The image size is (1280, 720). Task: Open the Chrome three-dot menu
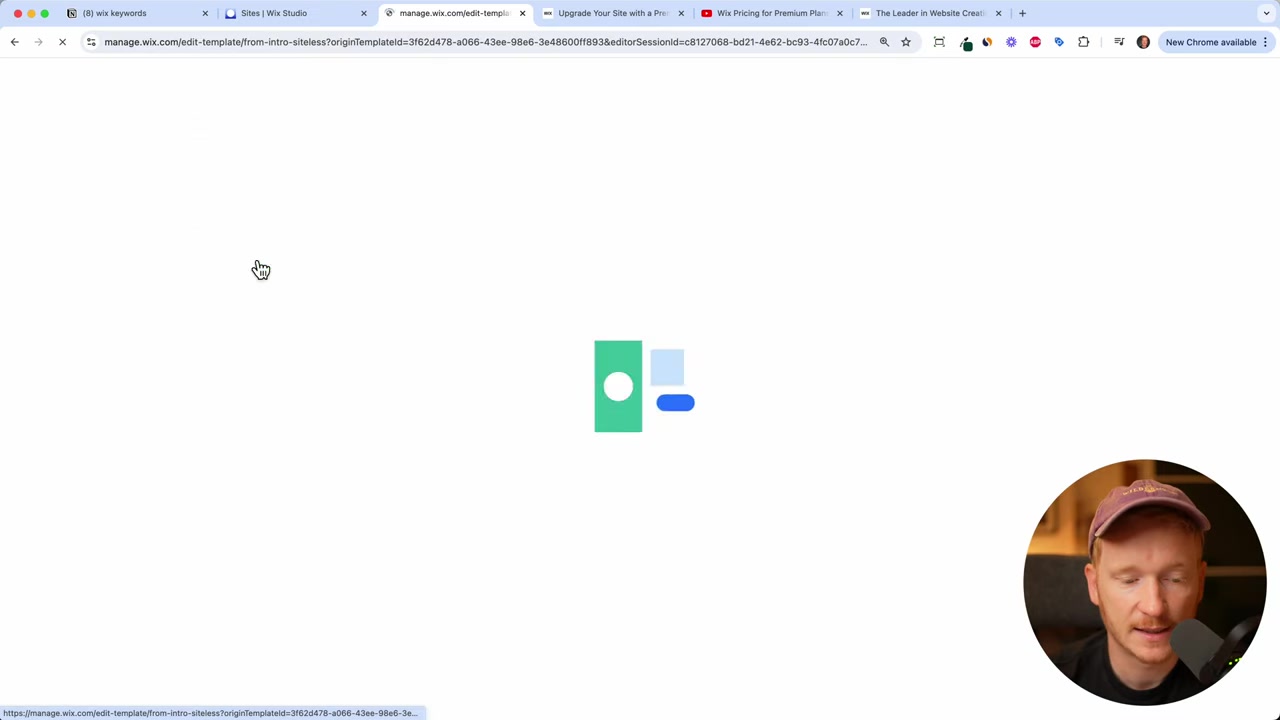click(1265, 42)
